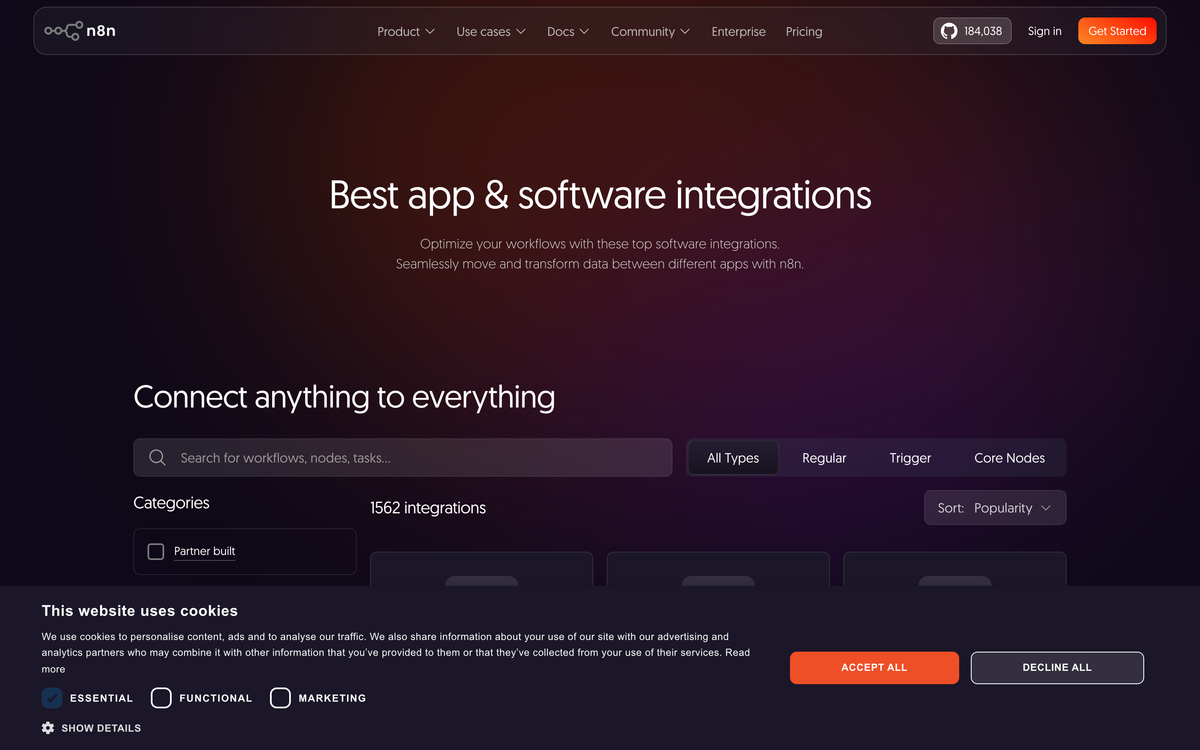Click the workflows search input field

click(x=400, y=457)
